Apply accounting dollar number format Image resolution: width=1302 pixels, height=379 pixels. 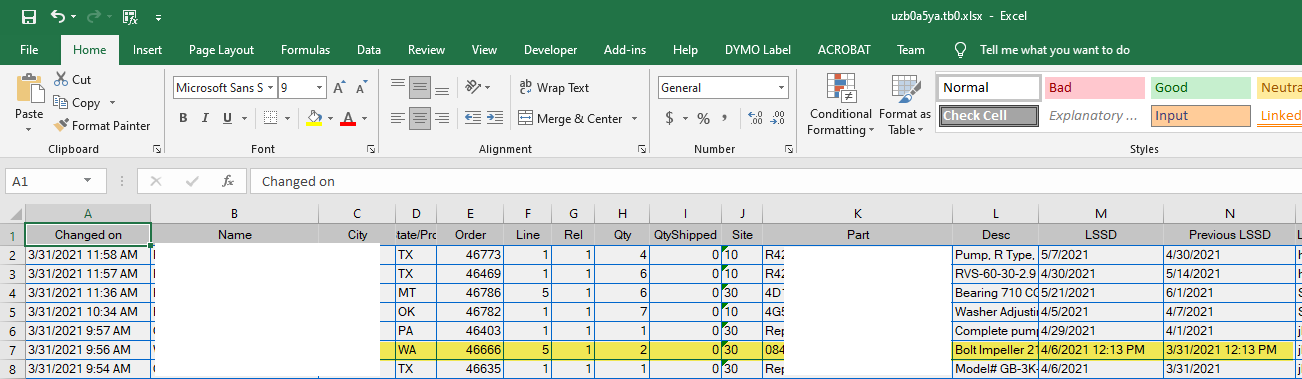pyautogui.click(x=670, y=119)
